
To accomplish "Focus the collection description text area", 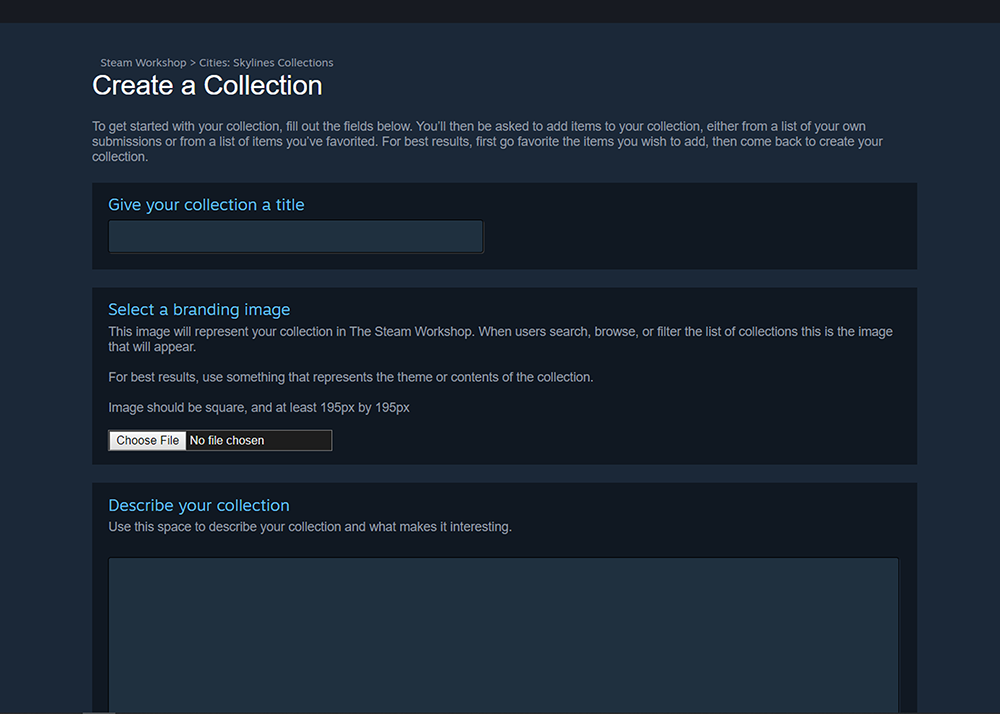I will (x=503, y=634).
